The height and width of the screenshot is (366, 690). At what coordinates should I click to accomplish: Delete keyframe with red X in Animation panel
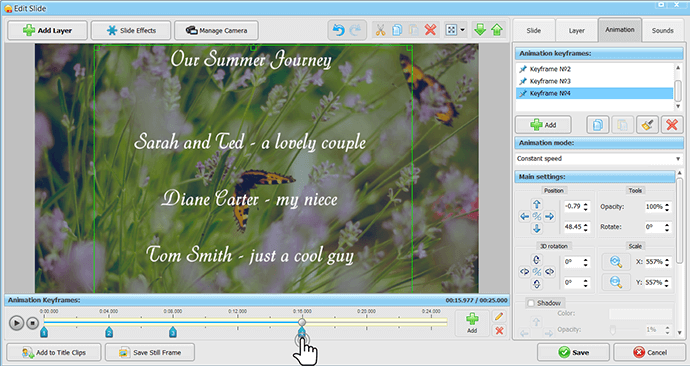(672, 125)
